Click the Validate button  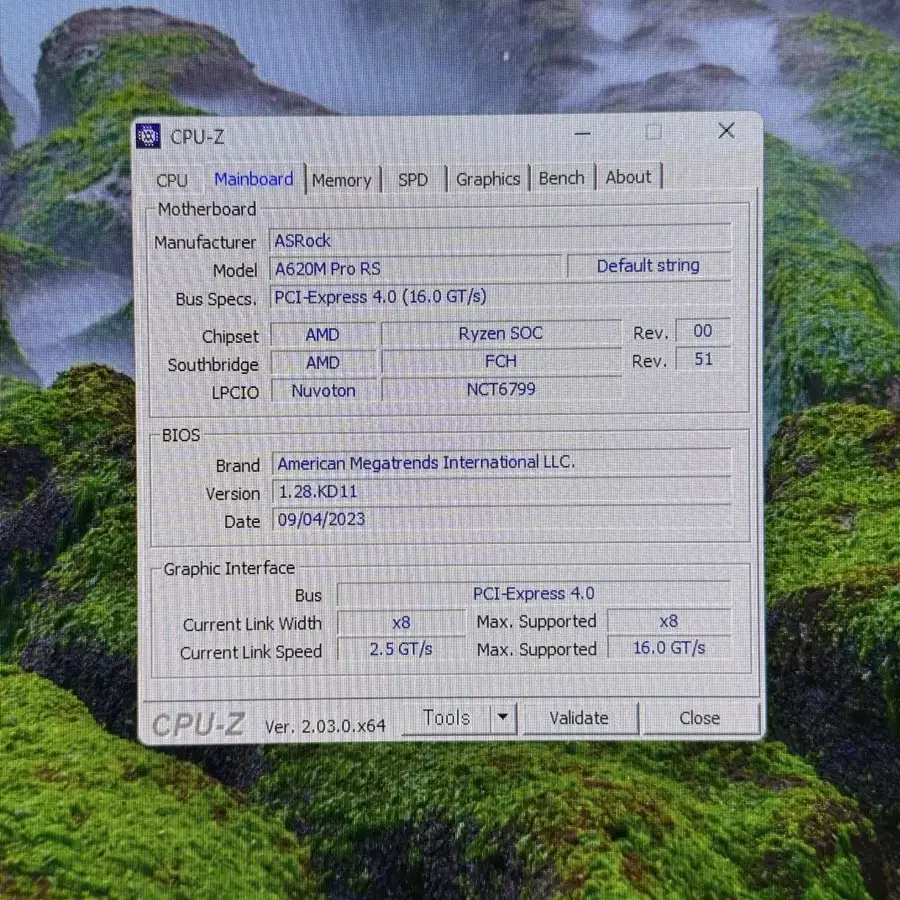(579, 718)
